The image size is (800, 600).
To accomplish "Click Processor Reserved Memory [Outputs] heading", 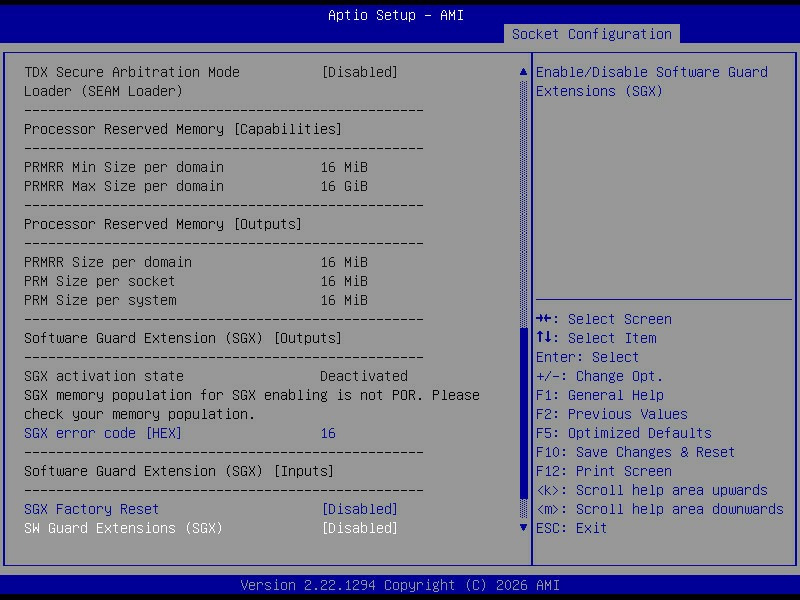I will coord(163,224).
